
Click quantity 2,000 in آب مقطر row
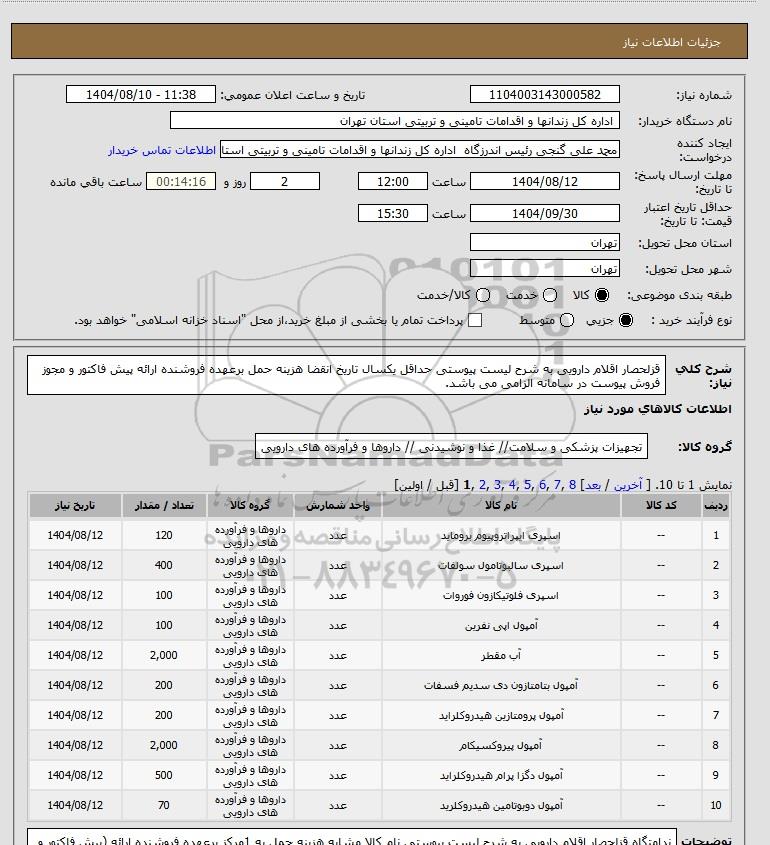tap(164, 655)
